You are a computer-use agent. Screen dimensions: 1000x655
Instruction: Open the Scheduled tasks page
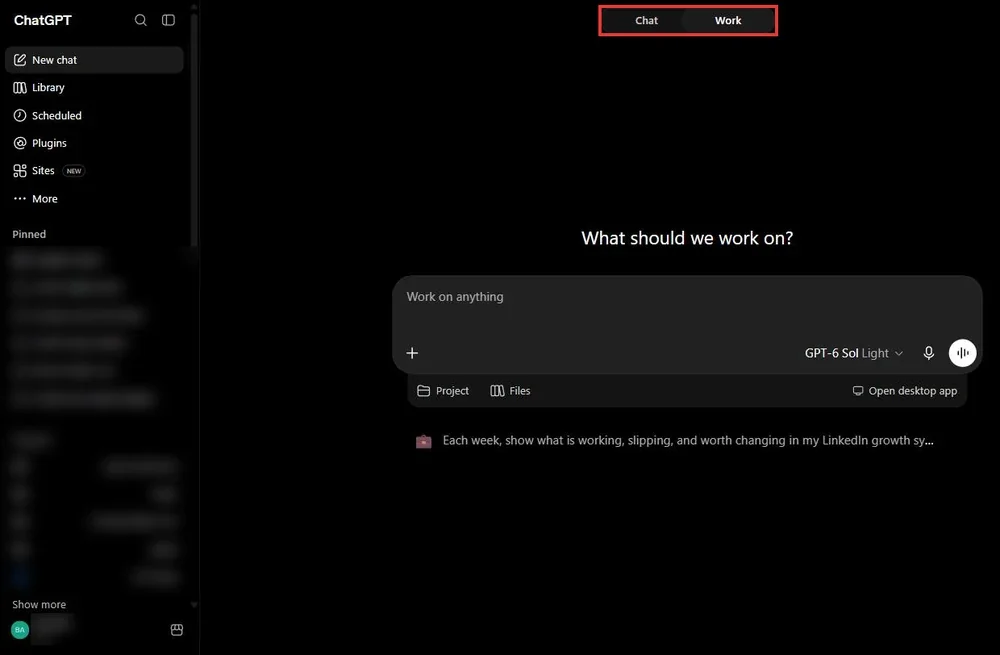tap(94, 115)
